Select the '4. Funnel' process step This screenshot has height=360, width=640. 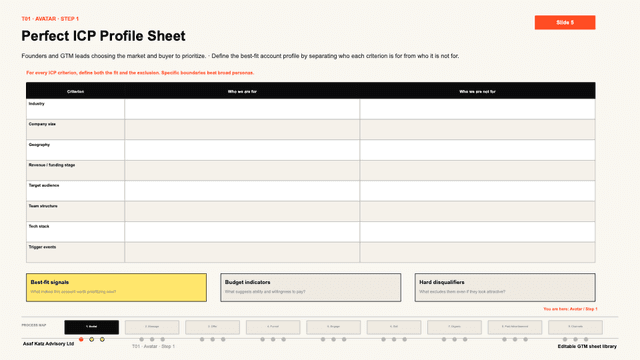273,327
